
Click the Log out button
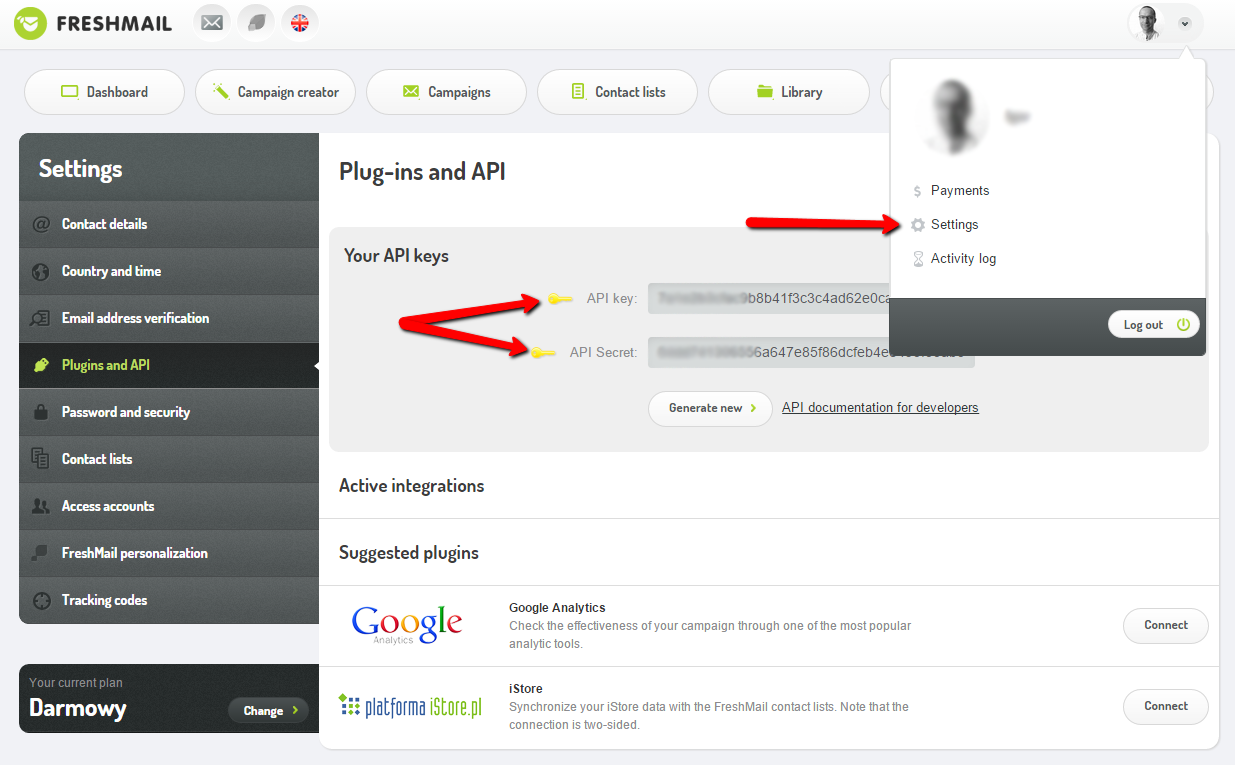[x=1153, y=325]
